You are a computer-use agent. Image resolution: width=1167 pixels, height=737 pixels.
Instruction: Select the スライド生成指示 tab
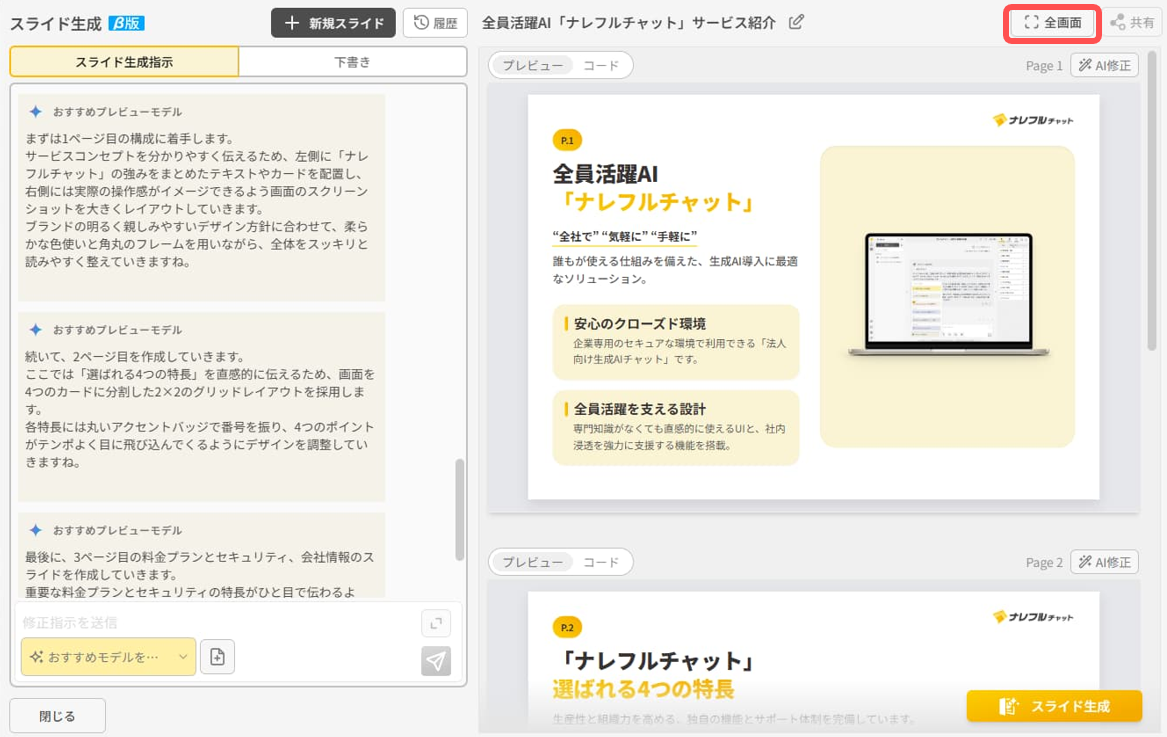coord(124,62)
